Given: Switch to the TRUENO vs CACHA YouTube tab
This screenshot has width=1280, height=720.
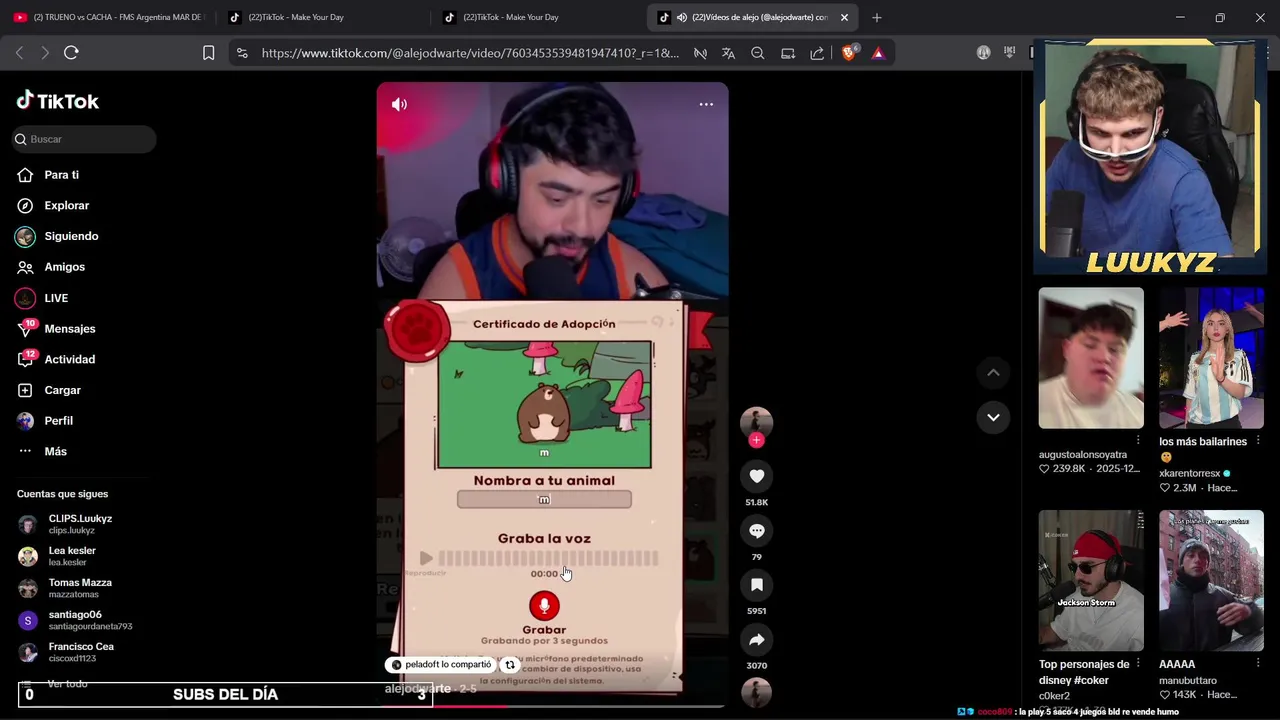Looking at the screenshot, I should pyautogui.click(x=108, y=17).
